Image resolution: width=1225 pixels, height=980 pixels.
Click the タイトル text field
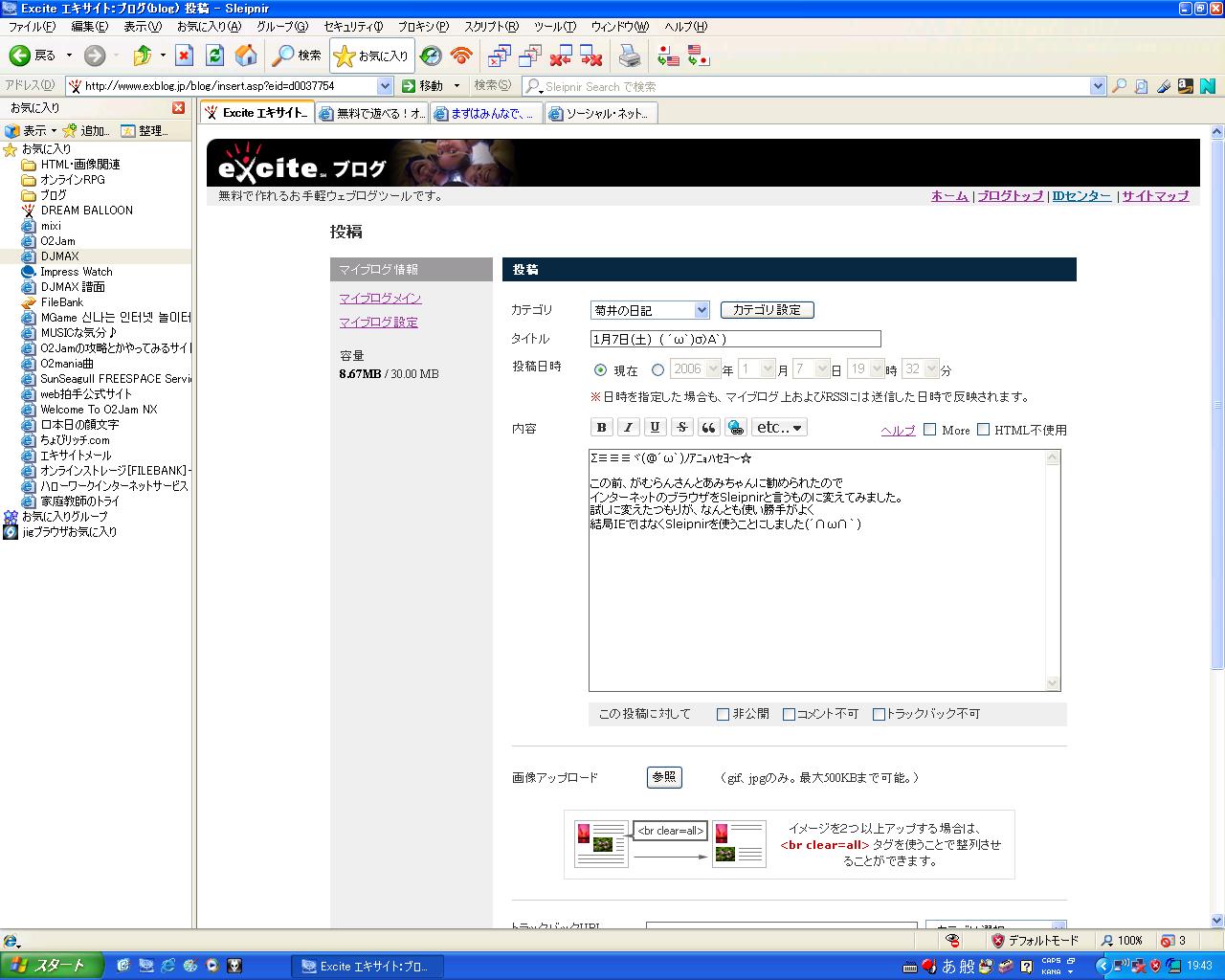tap(735, 339)
